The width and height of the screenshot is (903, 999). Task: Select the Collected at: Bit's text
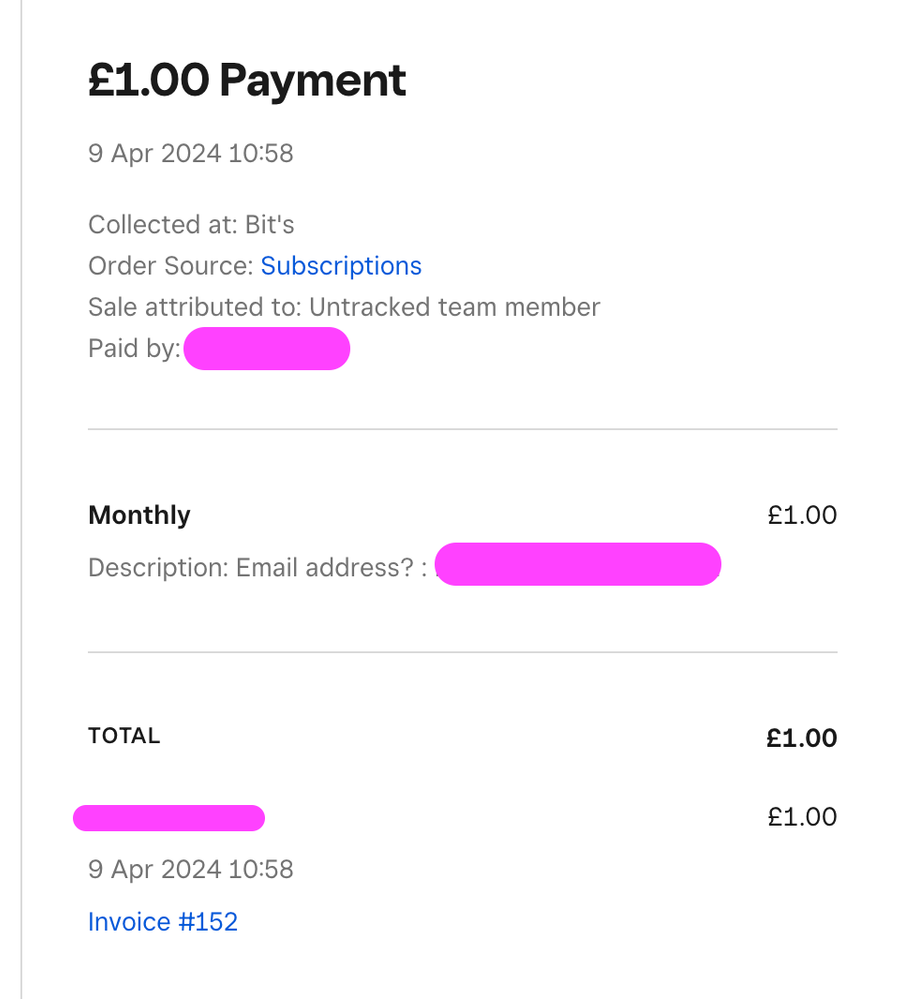pyautogui.click(x=191, y=225)
